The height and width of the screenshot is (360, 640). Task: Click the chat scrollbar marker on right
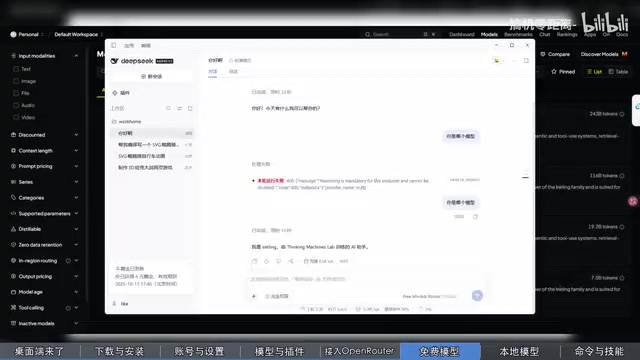pyautogui.click(x=525, y=177)
